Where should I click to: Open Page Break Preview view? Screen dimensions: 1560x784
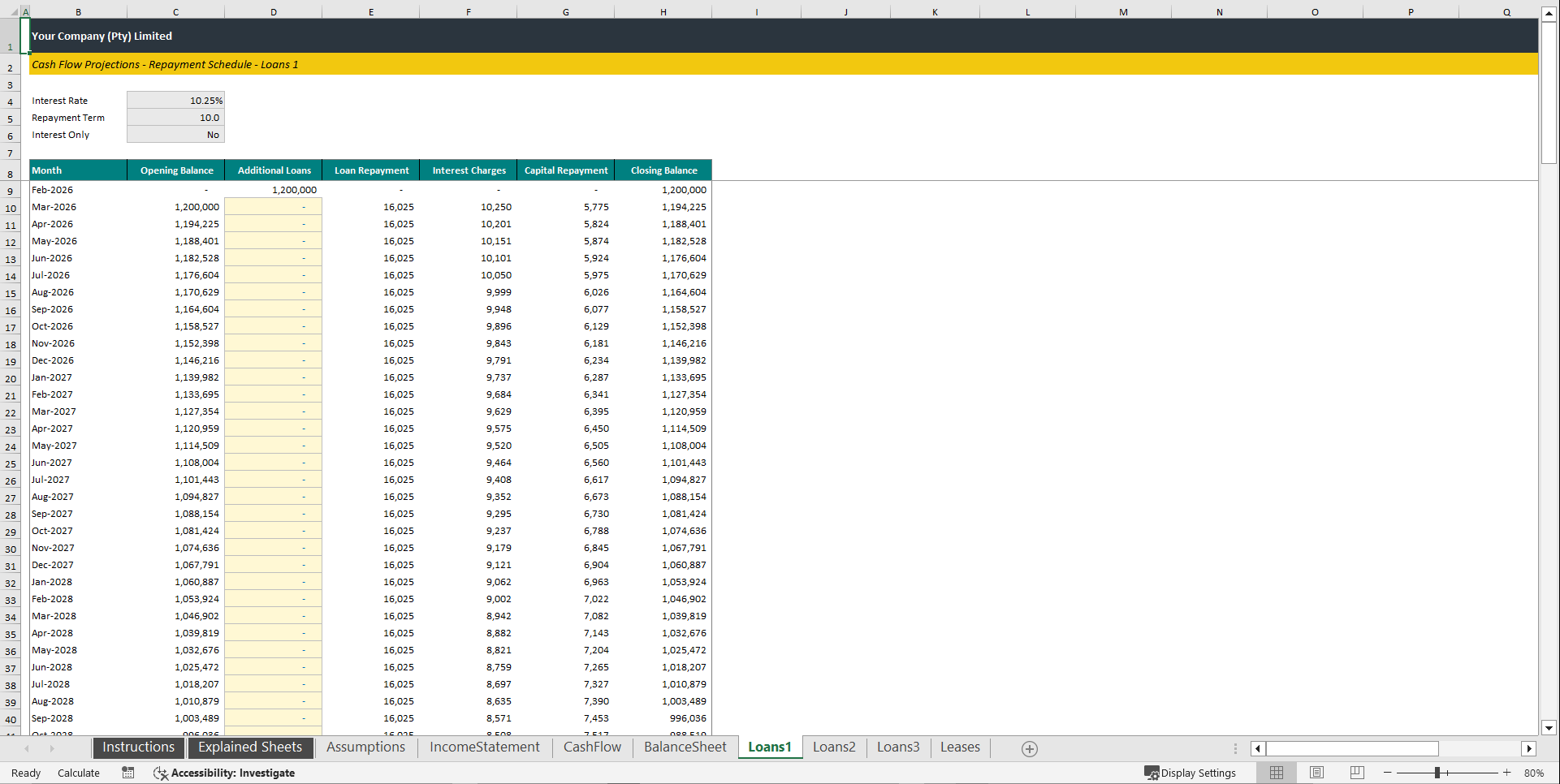1355,772
